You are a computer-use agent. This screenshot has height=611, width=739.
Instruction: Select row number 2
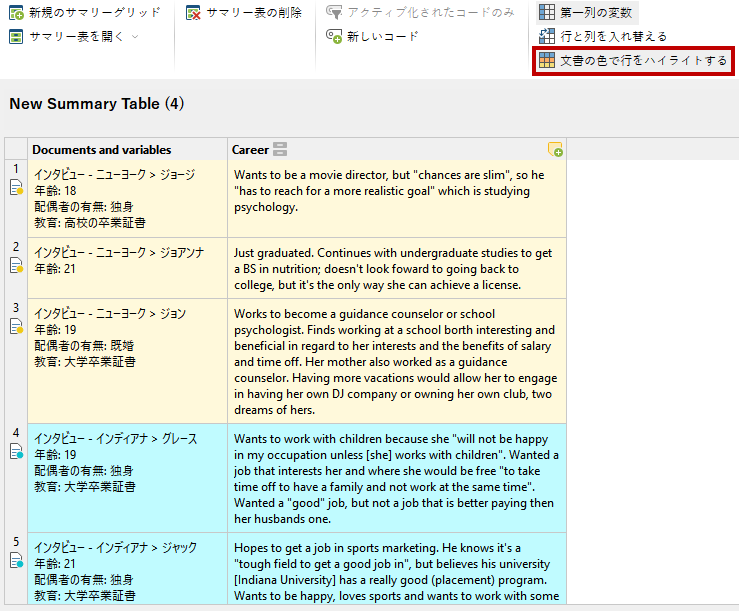(x=16, y=246)
